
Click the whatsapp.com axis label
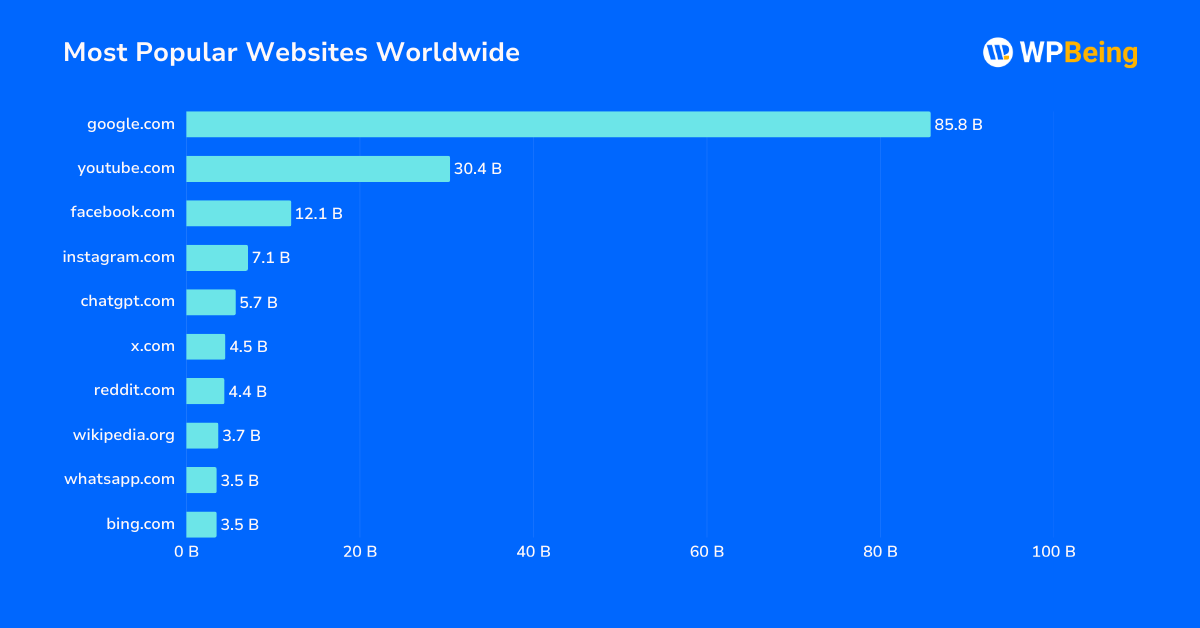[x=117, y=479]
